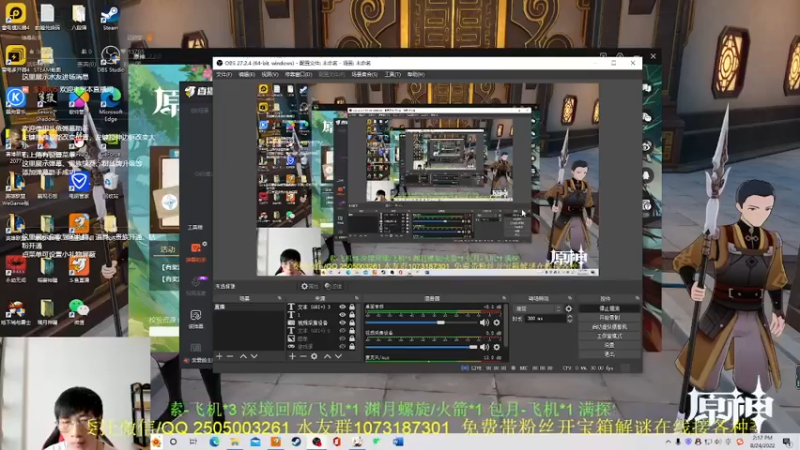This screenshot has width=800, height=450.
Task: Open OBS Studio desktop shortcut
Action: (110, 59)
